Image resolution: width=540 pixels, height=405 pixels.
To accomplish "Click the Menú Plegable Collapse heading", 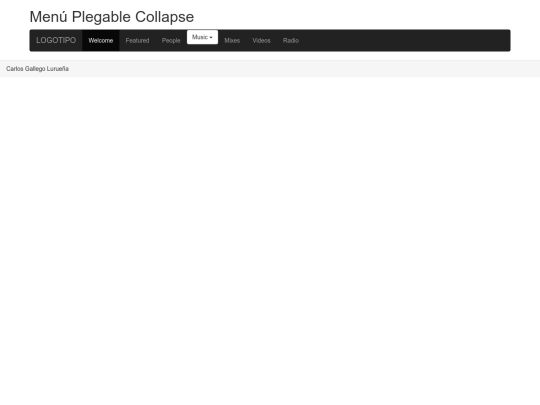I will [112, 17].
